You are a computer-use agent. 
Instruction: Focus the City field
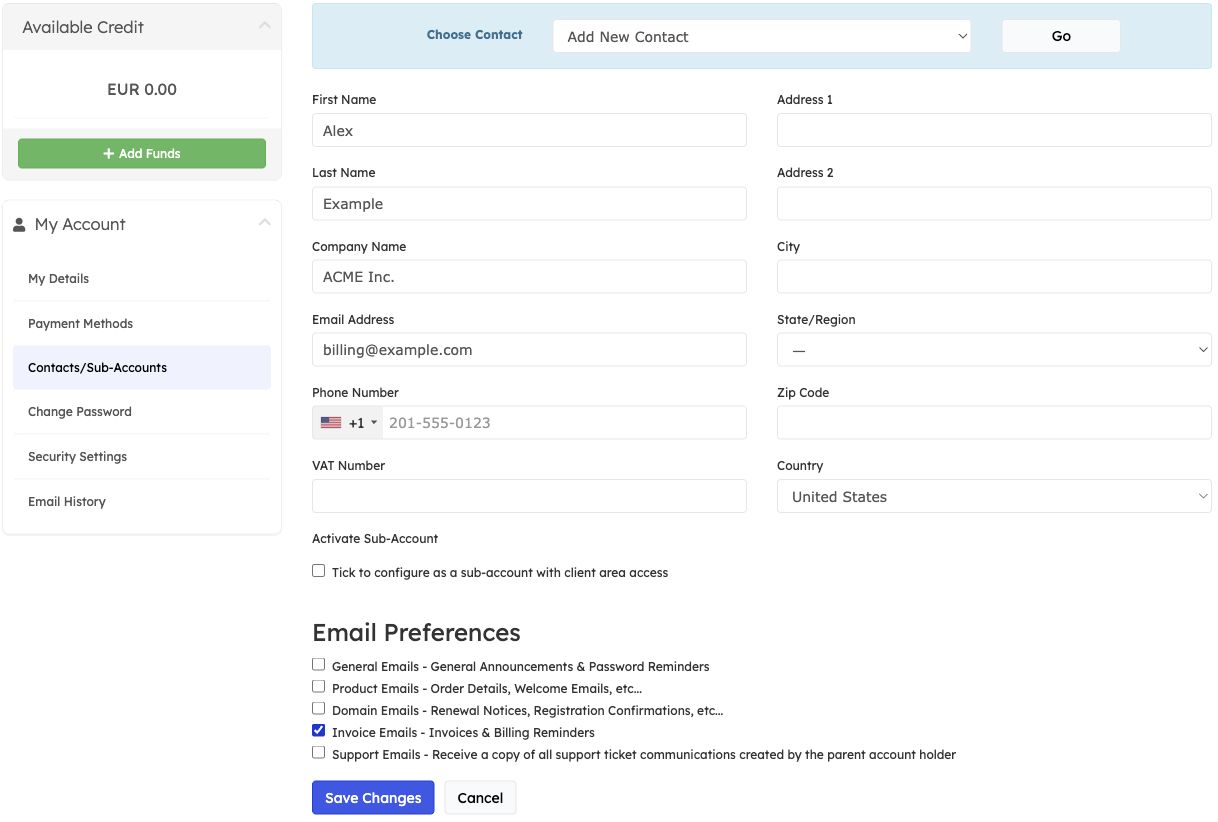pyautogui.click(x=994, y=277)
